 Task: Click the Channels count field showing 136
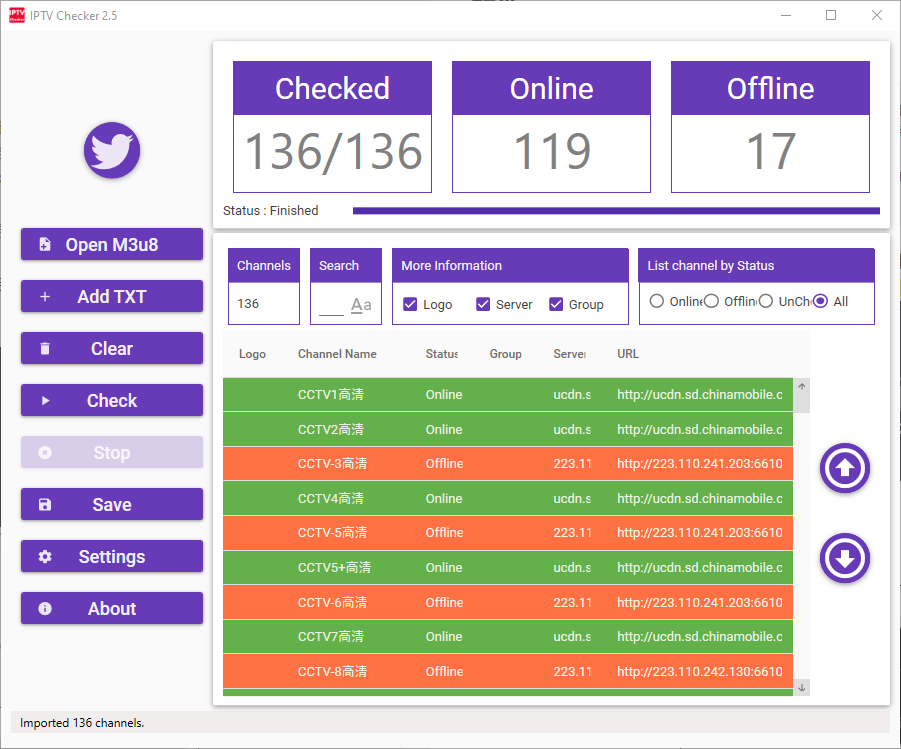264,304
